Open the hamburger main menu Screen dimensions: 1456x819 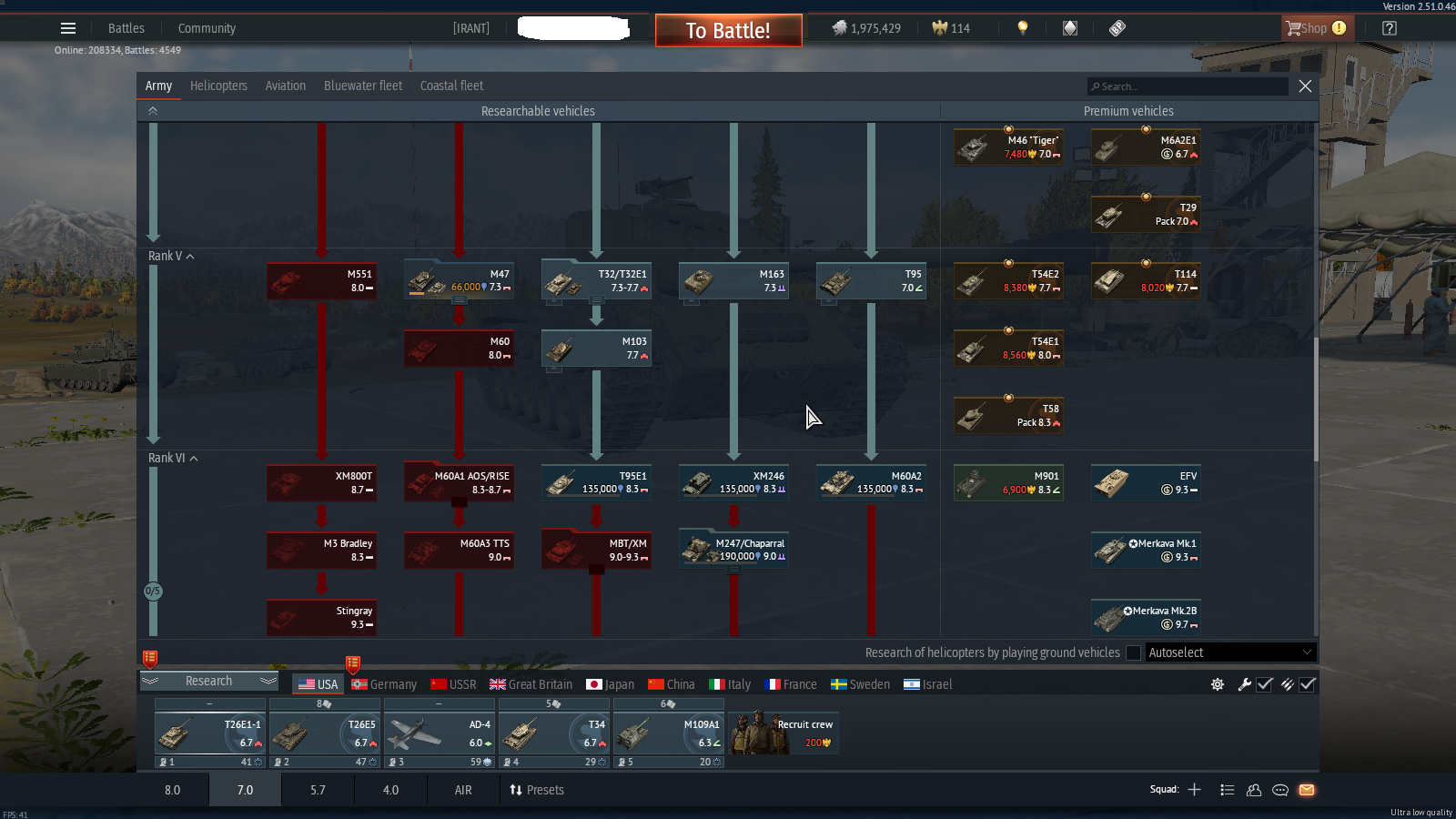click(68, 28)
